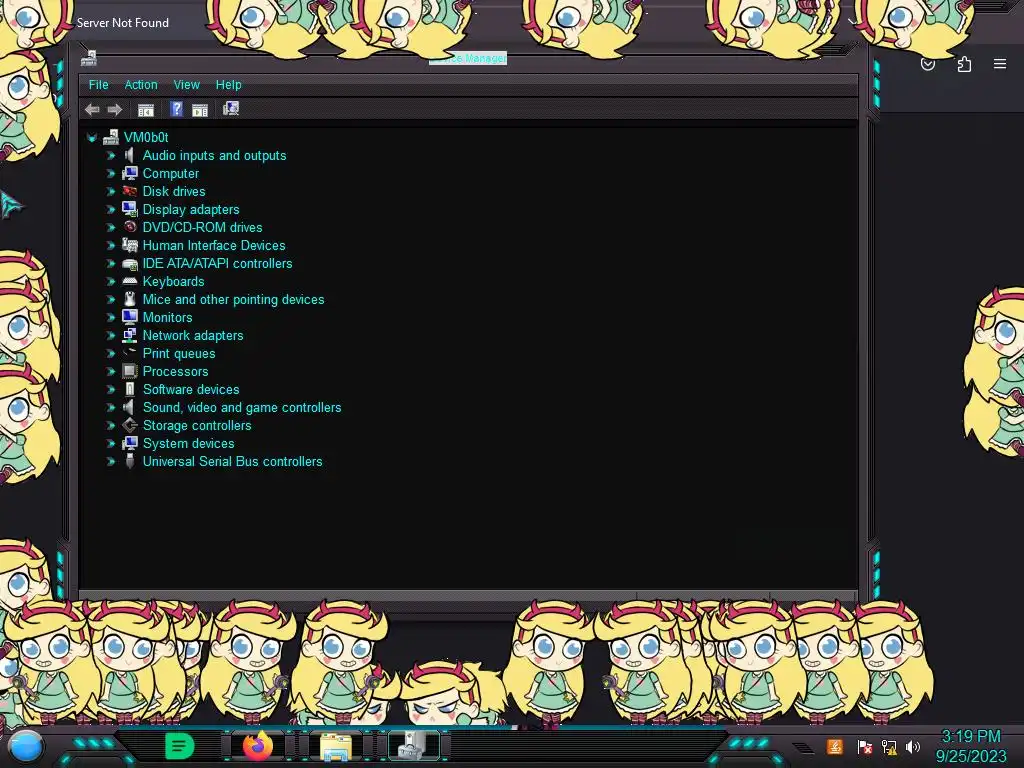Open Firefox menu hamburger button
Image resolution: width=1024 pixels, height=768 pixels.
(1000, 64)
